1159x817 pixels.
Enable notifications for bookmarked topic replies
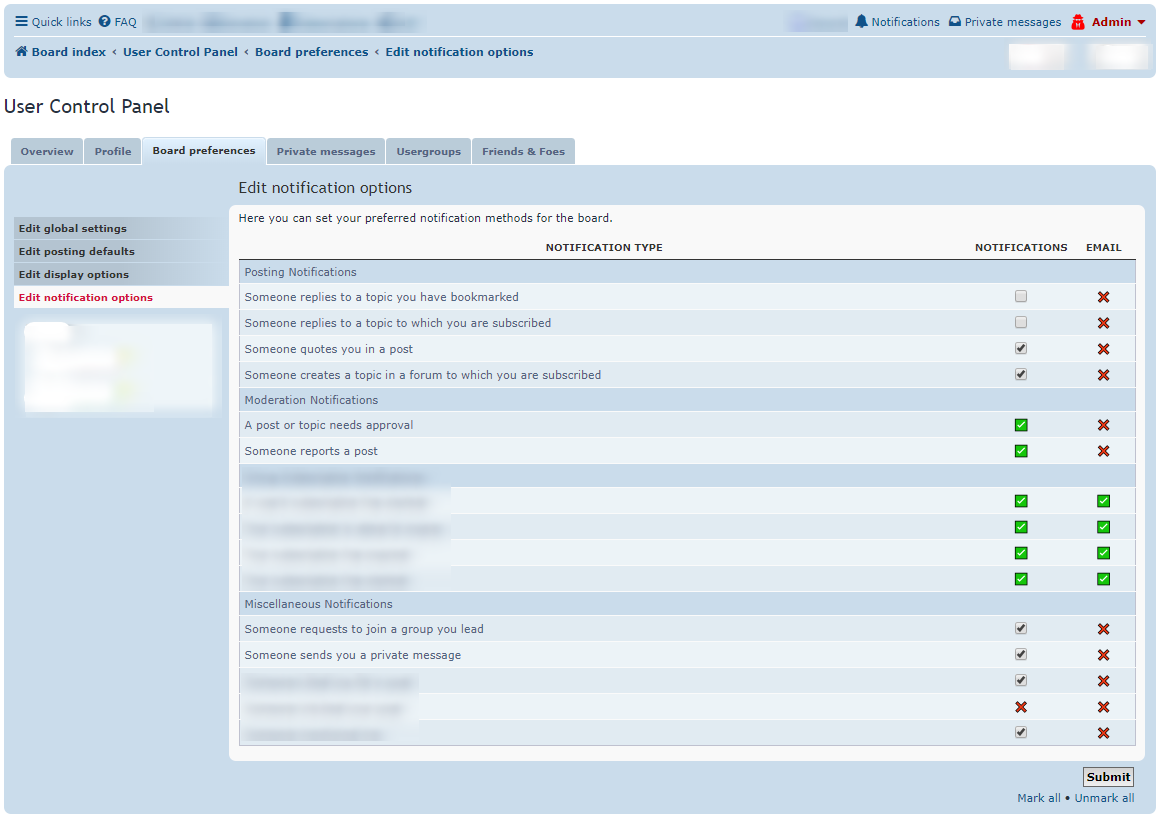(x=1020, y=297)
